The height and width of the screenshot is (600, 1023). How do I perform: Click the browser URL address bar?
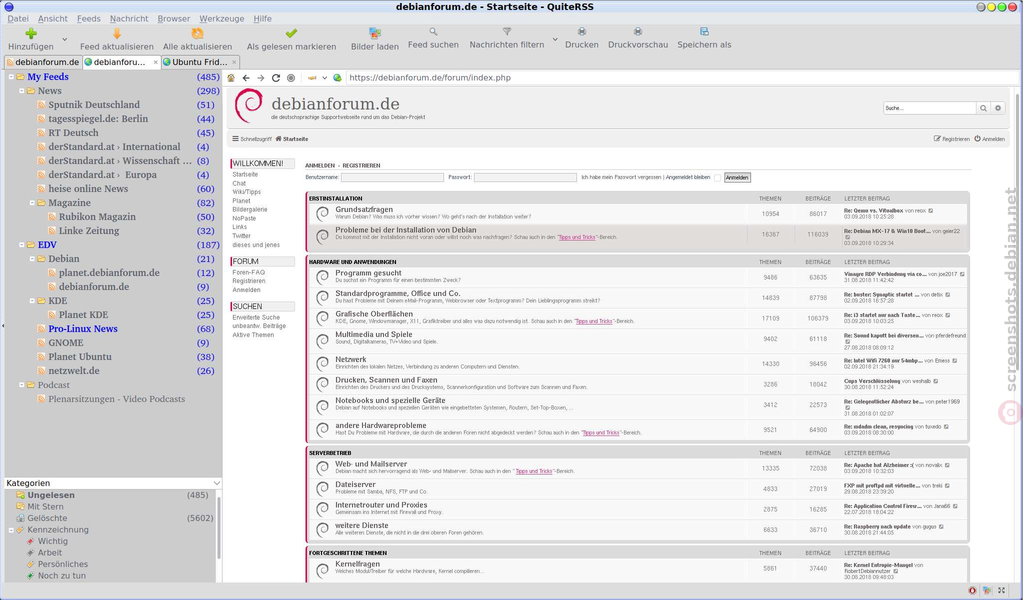[x=682, y=78]
